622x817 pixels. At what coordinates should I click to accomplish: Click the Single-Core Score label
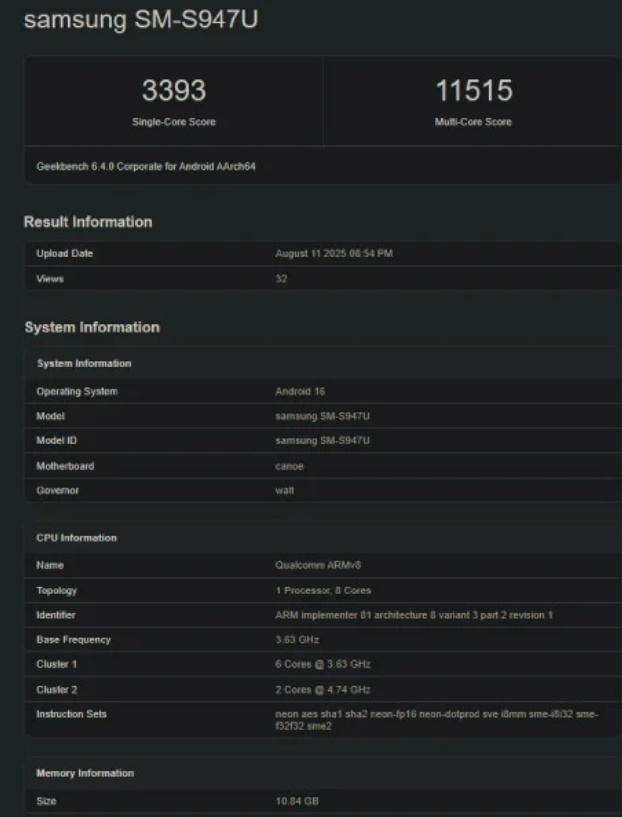[173, 122]
